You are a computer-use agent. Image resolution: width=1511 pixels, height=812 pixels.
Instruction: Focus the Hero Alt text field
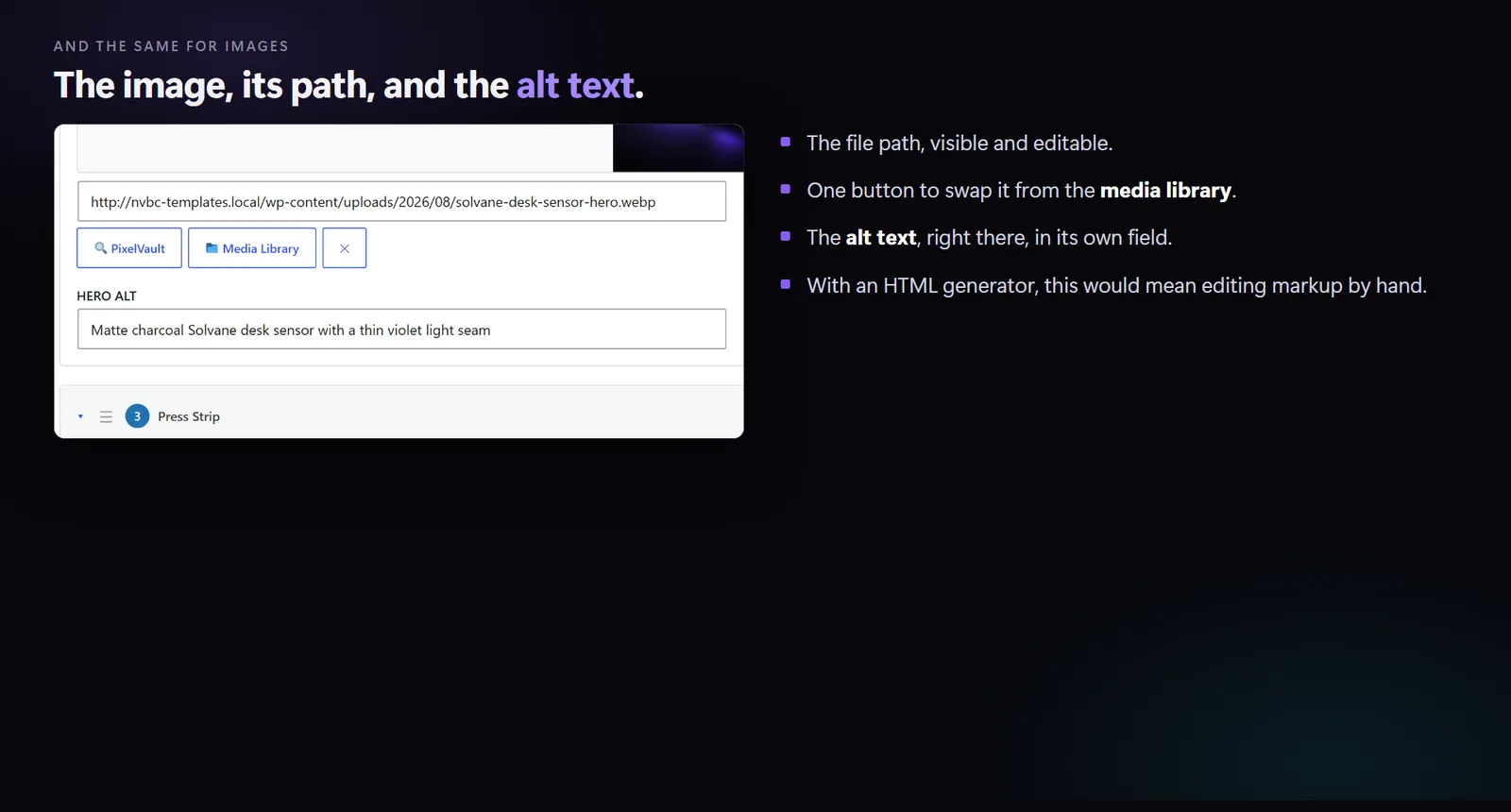(x=401, y=330)
